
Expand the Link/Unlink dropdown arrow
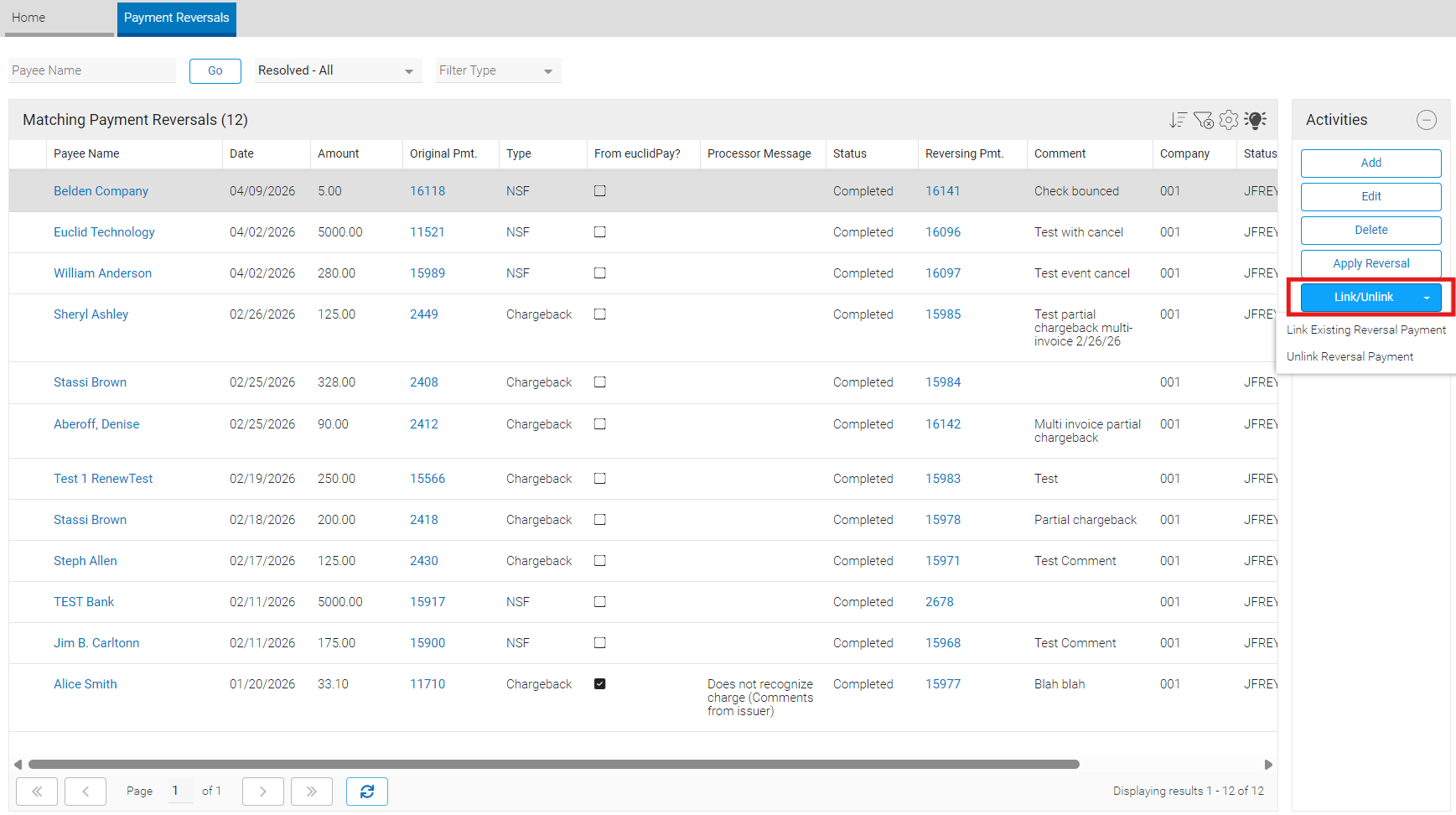pyautogui.click(x=1427, y=298)
